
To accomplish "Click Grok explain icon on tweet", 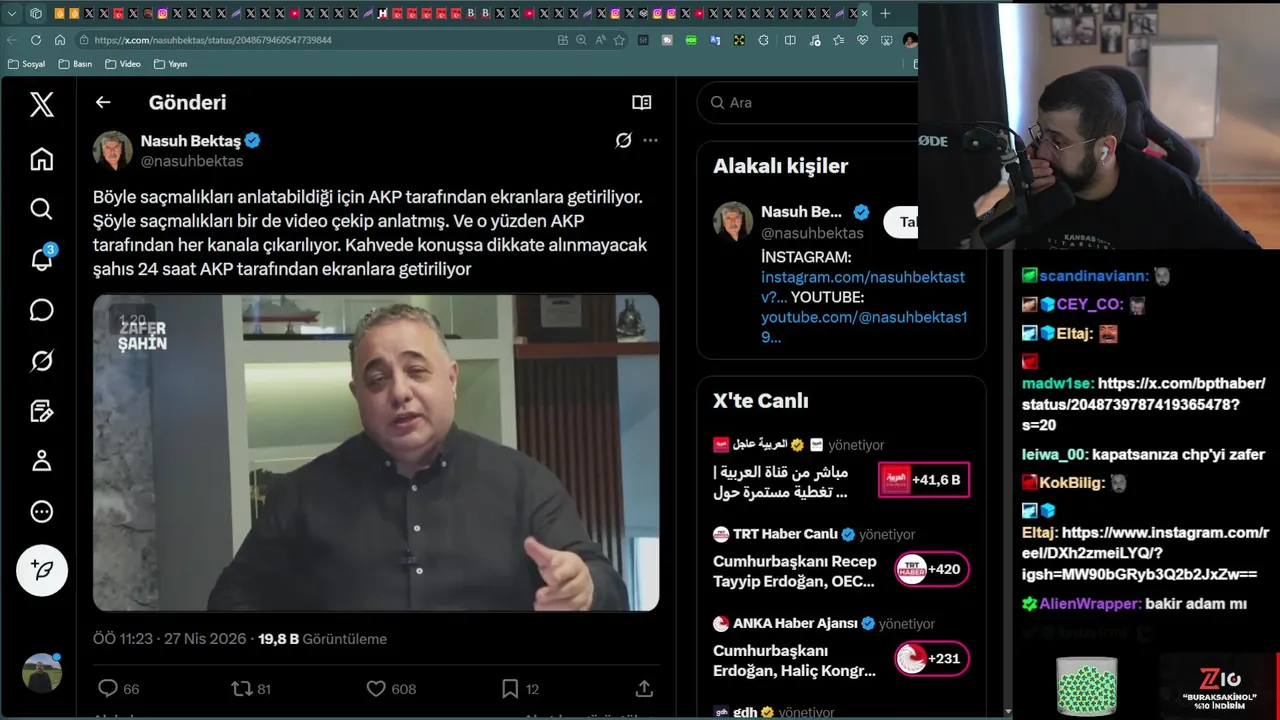I will (623, 140).
